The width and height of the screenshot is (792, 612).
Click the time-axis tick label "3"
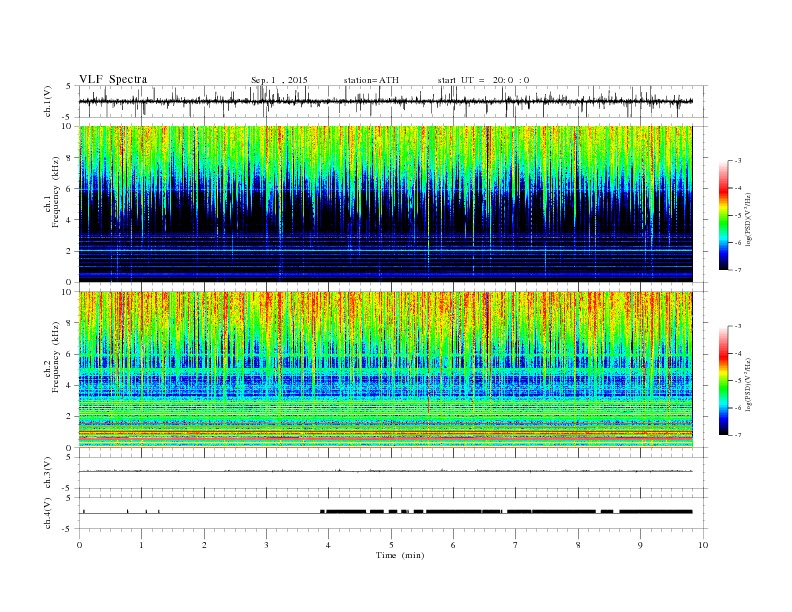point(266,545)
